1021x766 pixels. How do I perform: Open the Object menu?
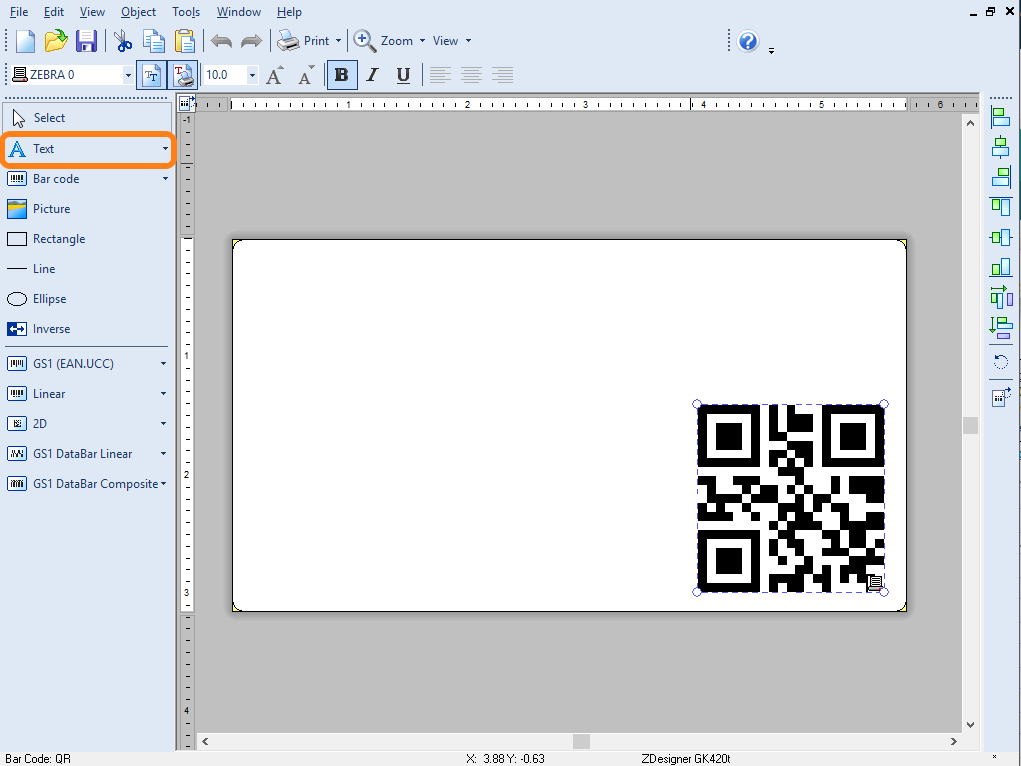point(138,12)
